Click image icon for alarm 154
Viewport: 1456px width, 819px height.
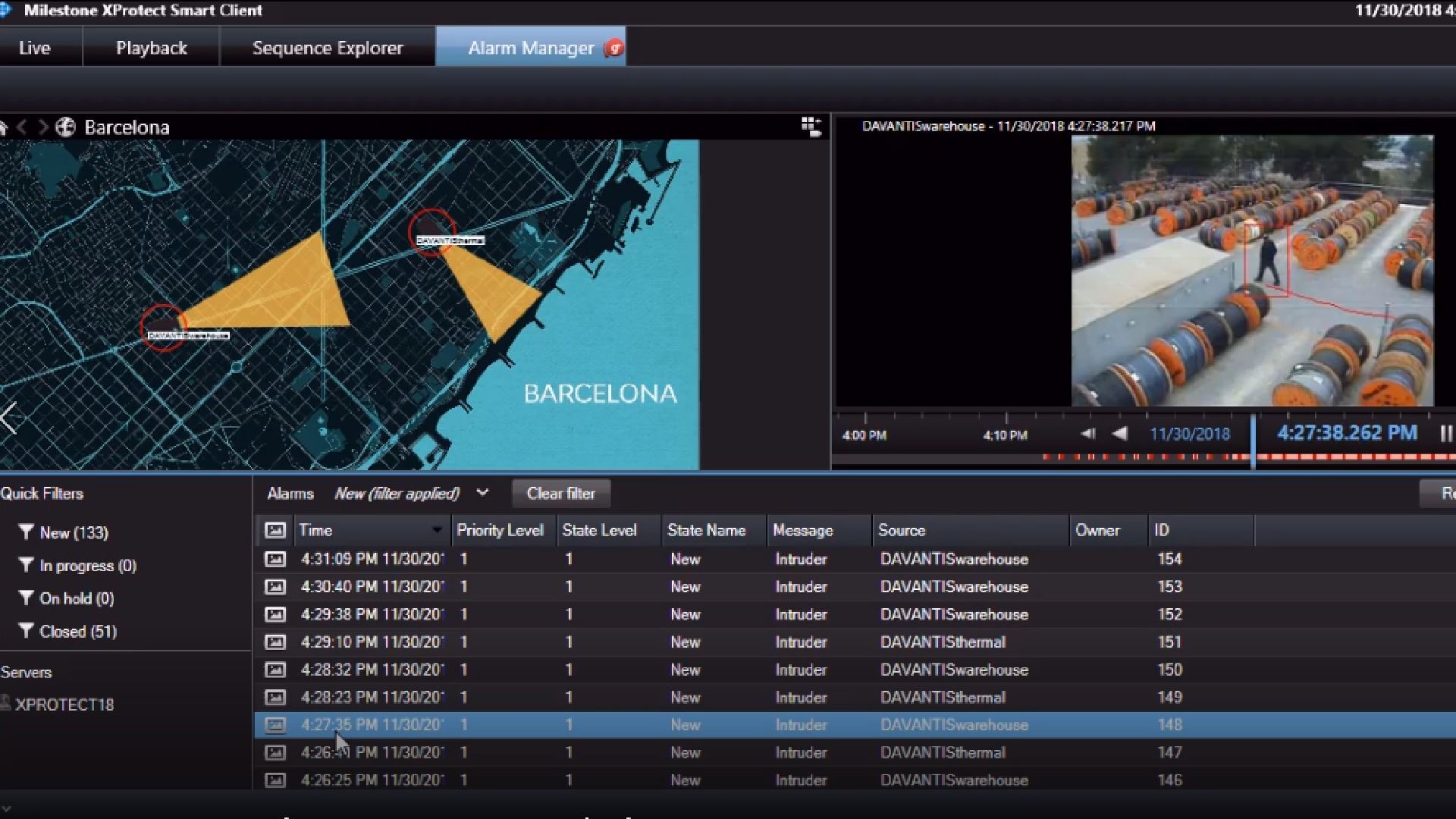[x=275, y=559]
